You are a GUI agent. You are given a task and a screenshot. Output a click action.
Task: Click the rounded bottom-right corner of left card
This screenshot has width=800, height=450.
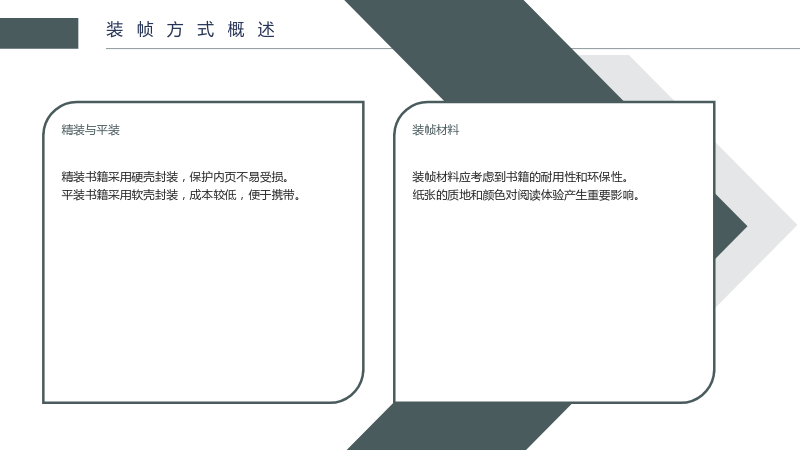[351, 390]
